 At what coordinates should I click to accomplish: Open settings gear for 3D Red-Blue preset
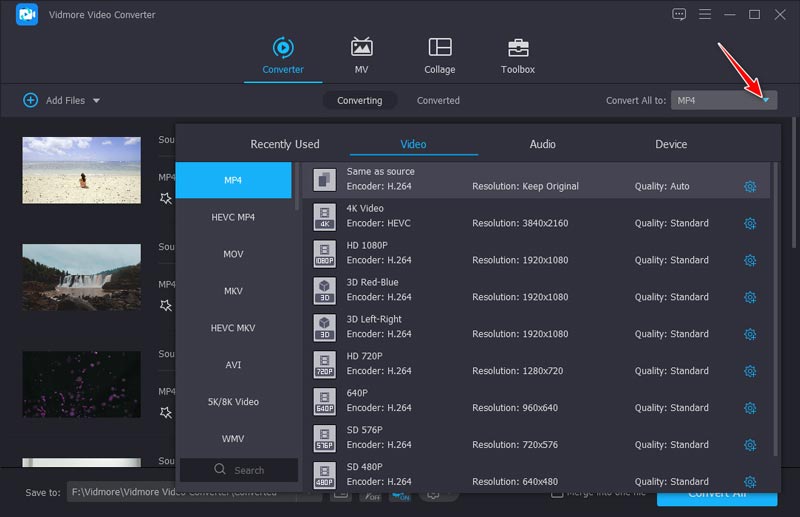pos(750,298)
